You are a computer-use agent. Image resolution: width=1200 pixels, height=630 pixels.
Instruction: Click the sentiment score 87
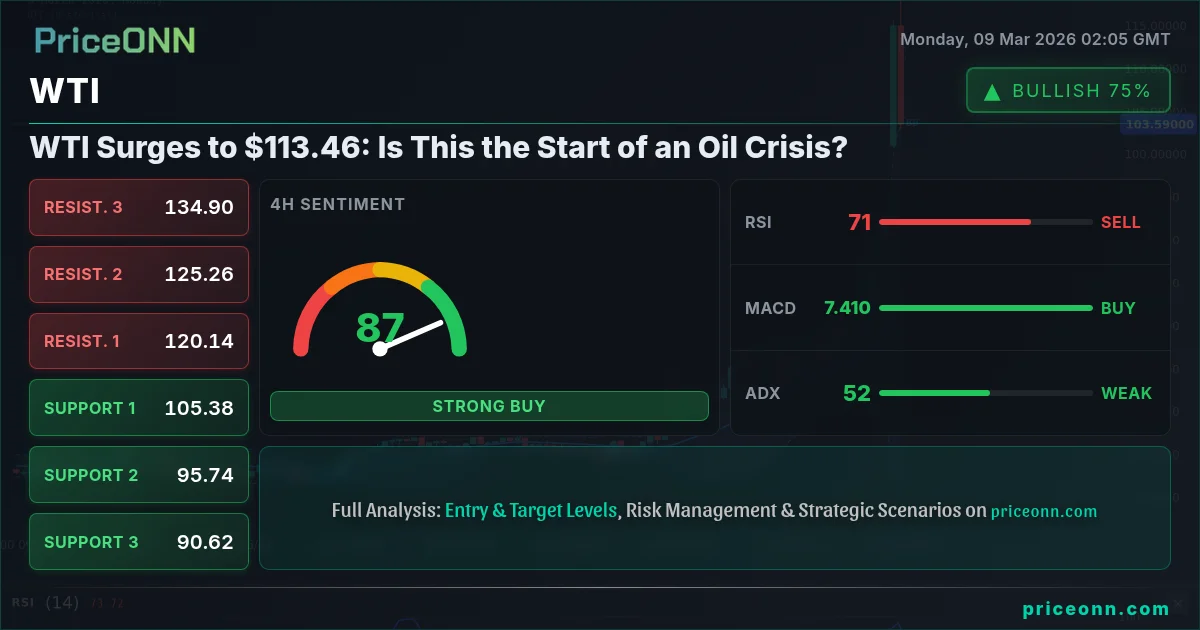point(381,328)
